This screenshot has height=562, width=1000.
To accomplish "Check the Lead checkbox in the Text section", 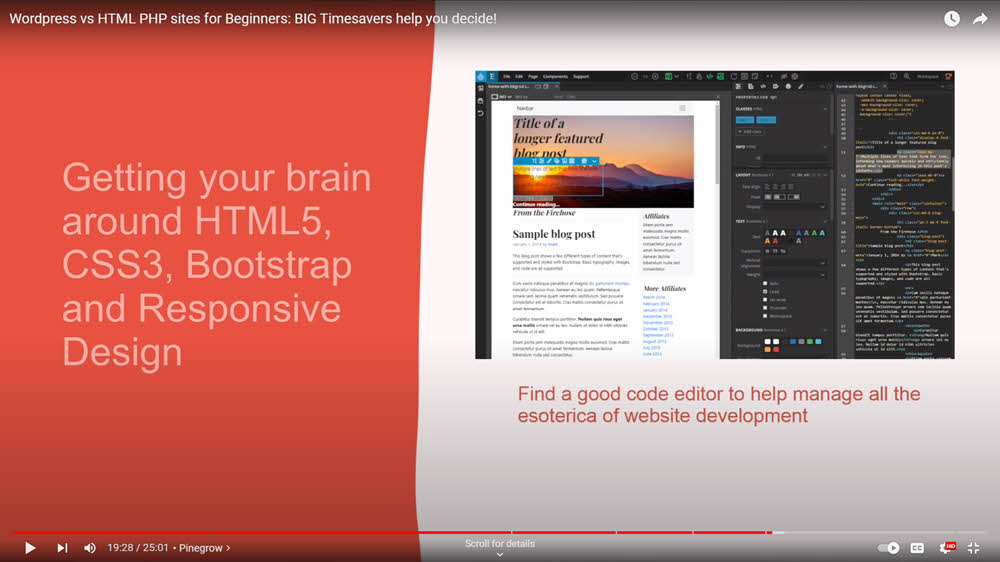I will point(767,292).
